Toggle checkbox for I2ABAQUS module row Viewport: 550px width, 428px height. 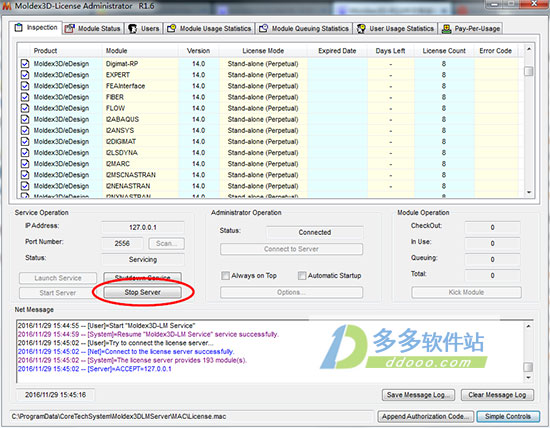point(25,119)
